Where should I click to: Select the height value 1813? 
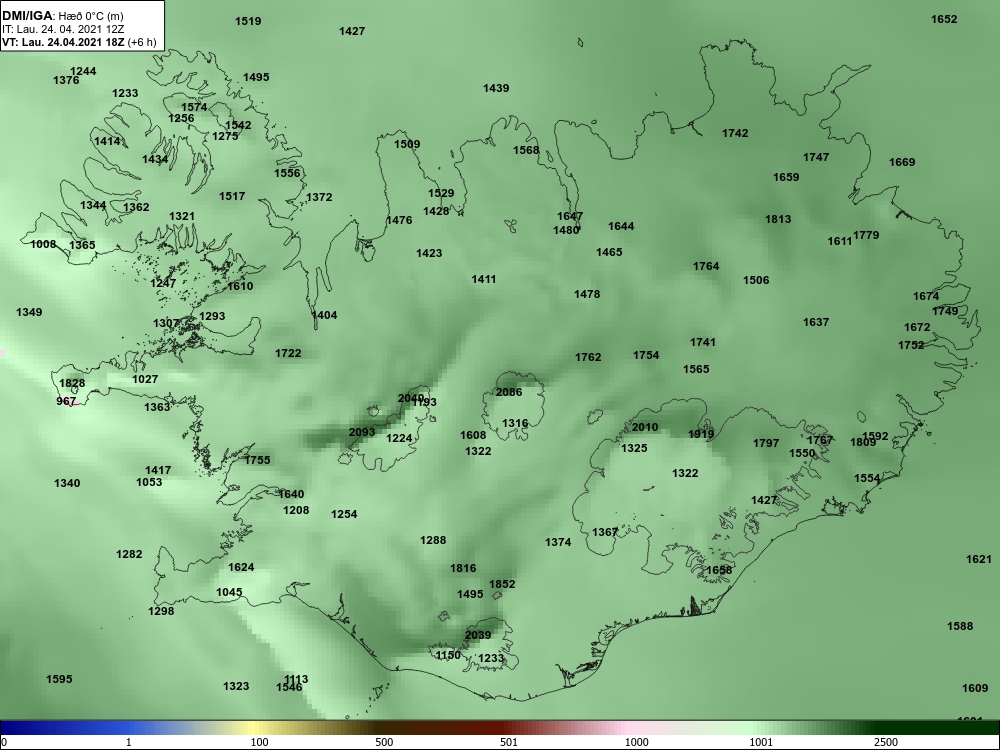pyautogui.click(x=778, y=219)
